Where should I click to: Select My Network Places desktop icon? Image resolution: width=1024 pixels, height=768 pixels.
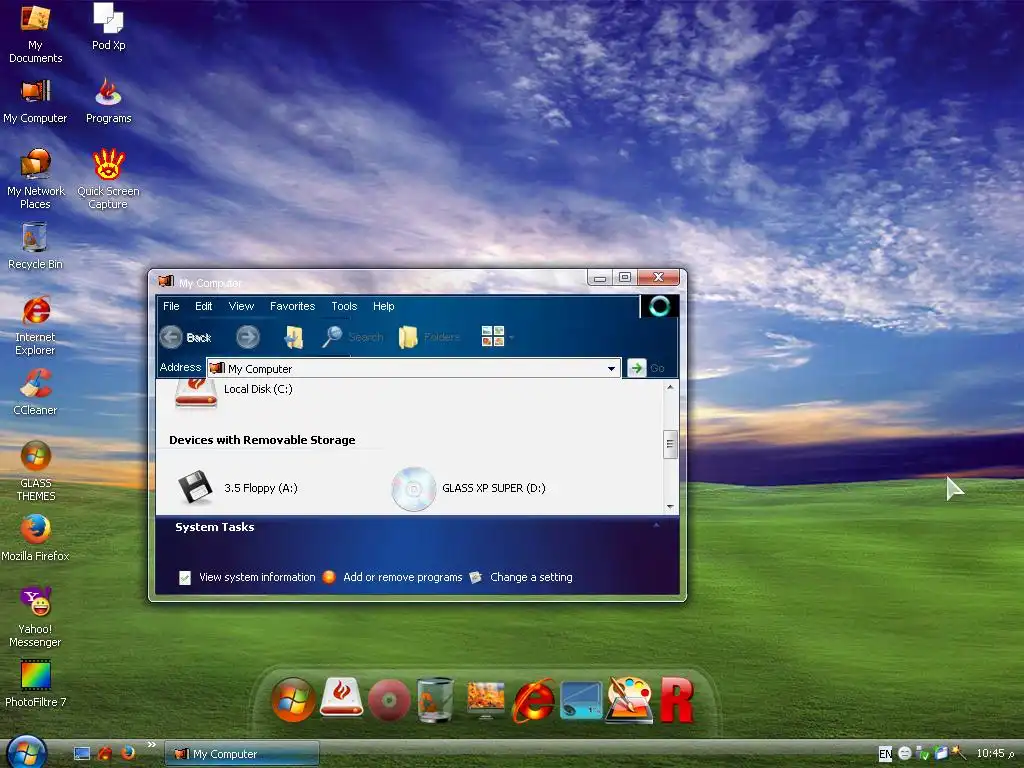(35, 179)
